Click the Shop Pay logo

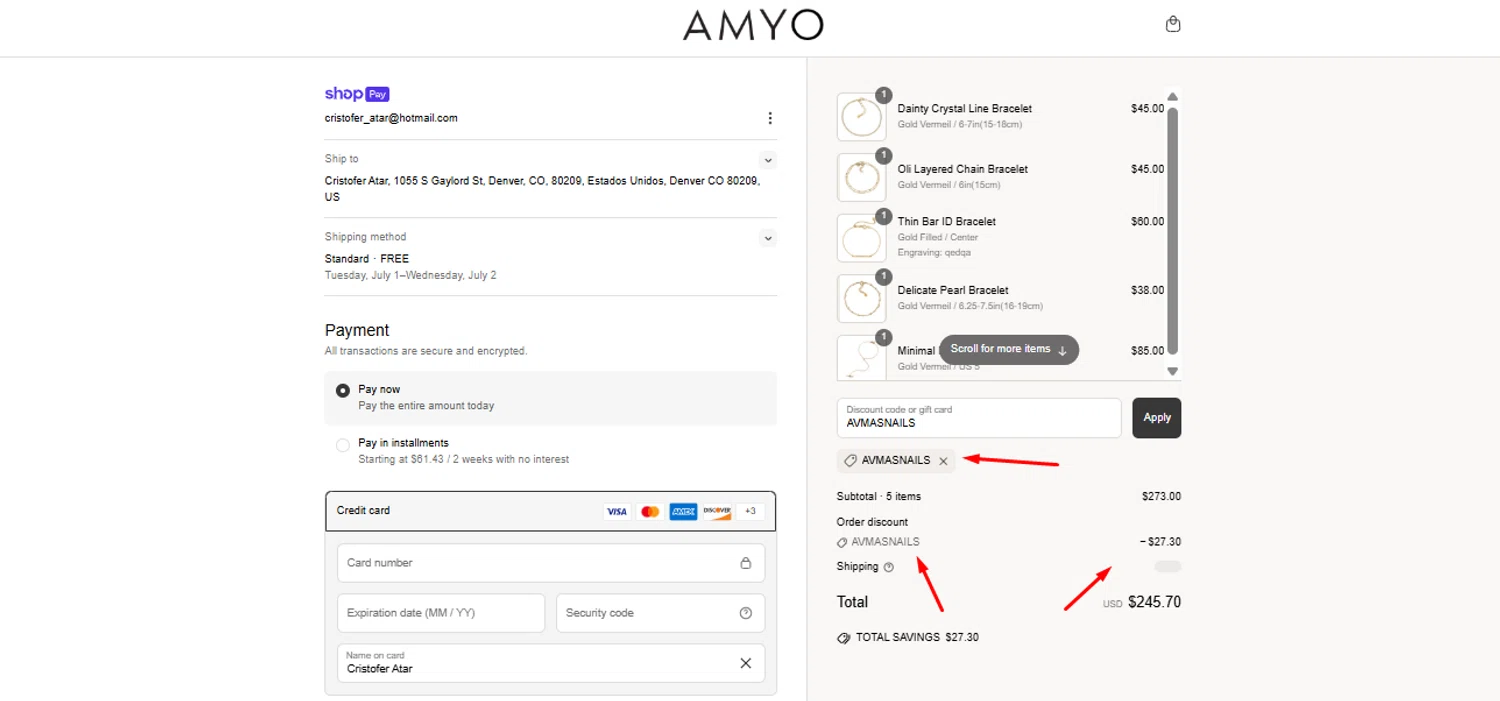click(x=357, y=94)
